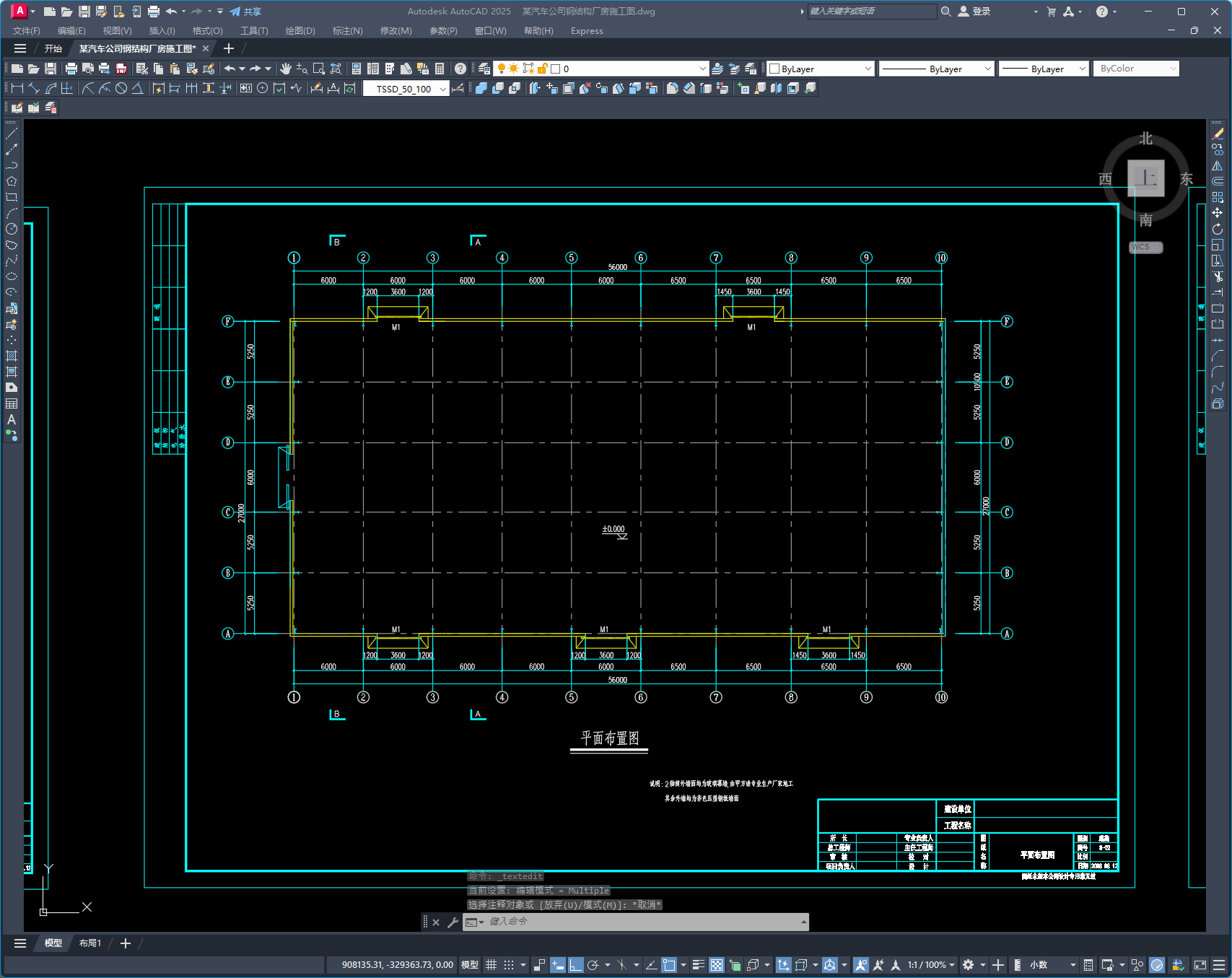This screenshot has width=1232, height=978.
Task: Click the 北 north label on ViewCube
Action: click(x=1145, y=139)
